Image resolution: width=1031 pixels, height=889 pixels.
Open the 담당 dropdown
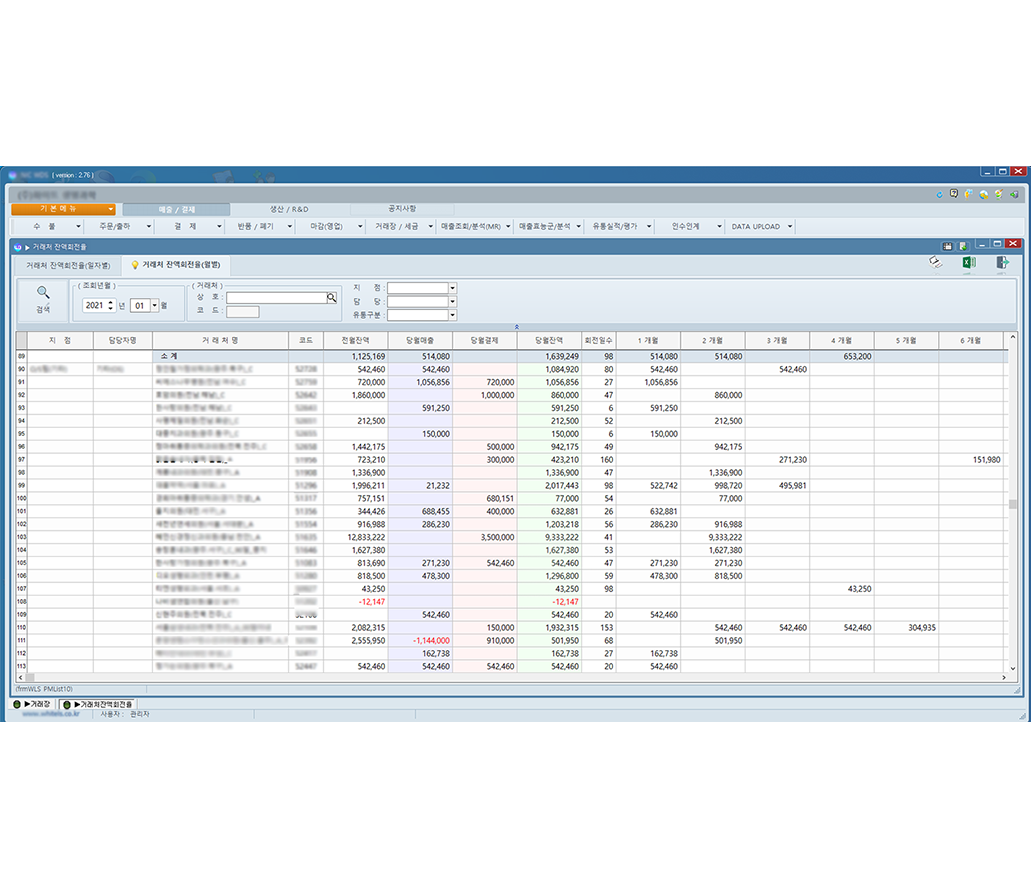452,301
